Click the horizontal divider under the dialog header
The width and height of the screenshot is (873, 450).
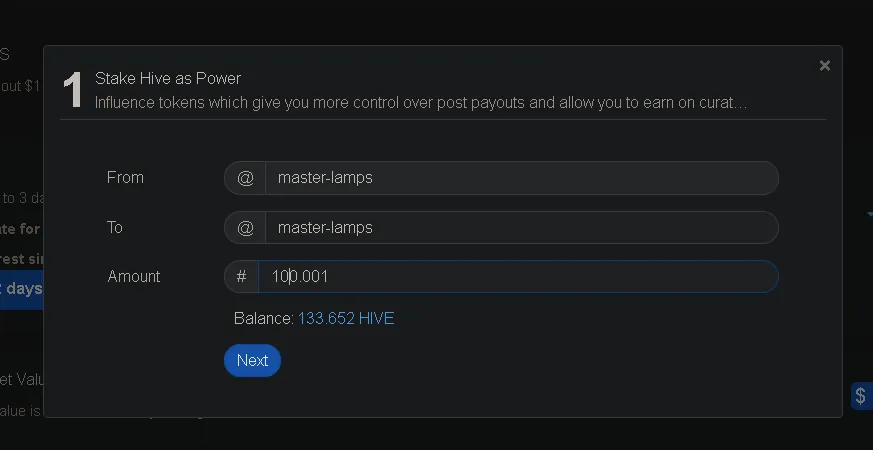click(443, 120)
